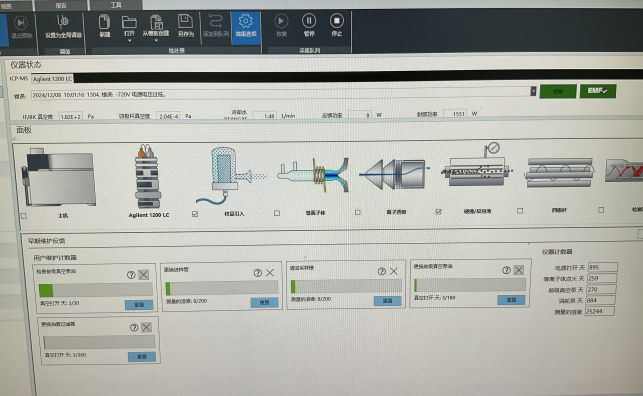Open help for 更换油雾过滤器 counter
Image resolution: width=643 pixels, height=396 pixels.
134,327
